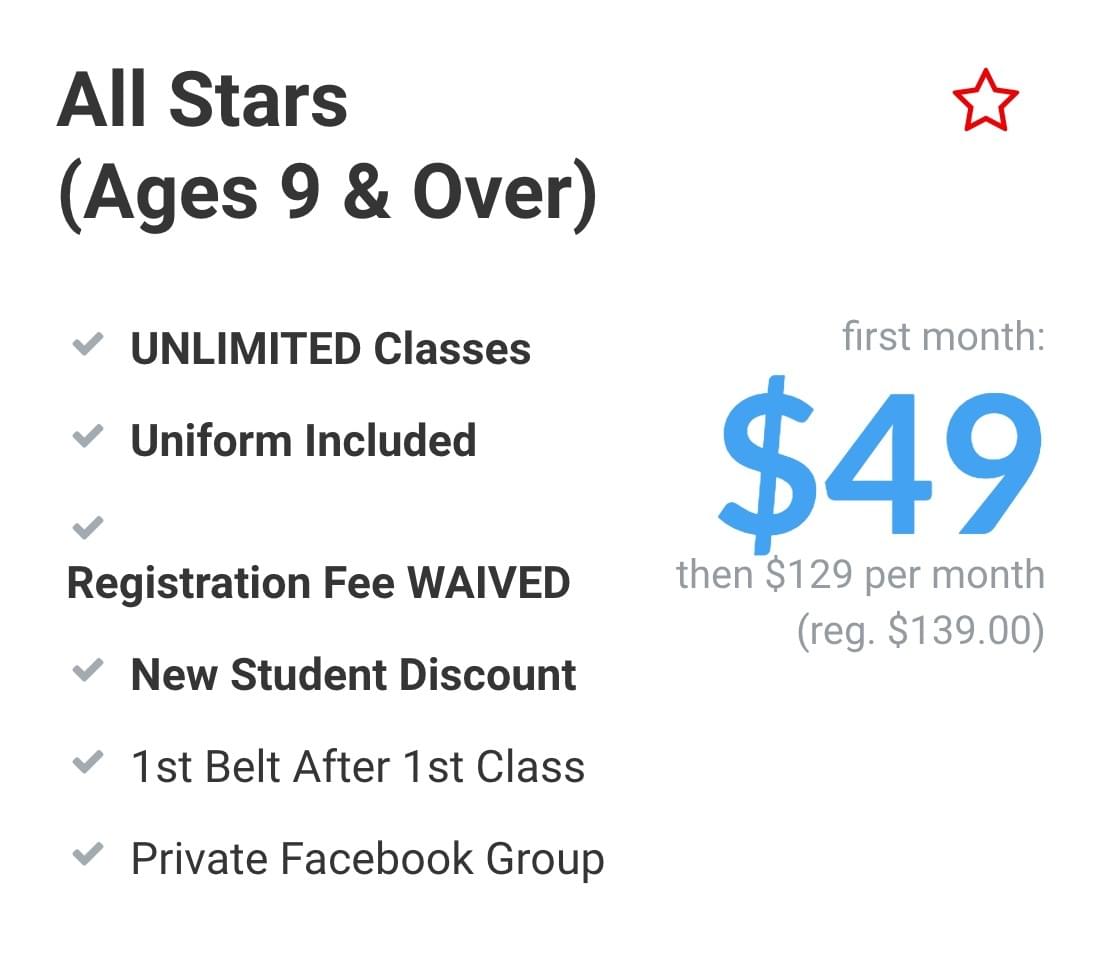Click checkmark beside 1st Belt After 1st Class
Screen dimensions: 1104x974
(88, 762)
